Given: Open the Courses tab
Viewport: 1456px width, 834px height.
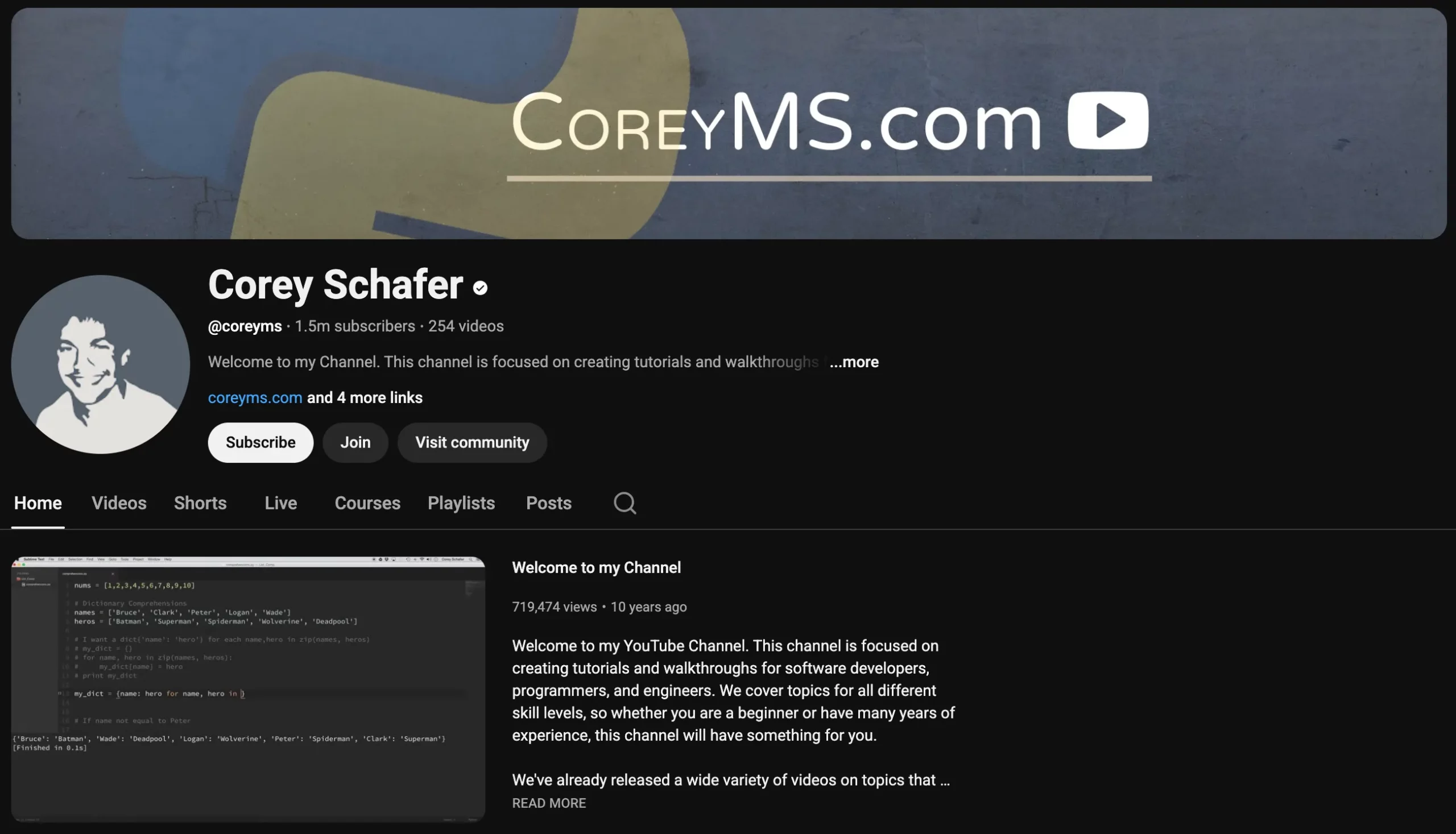Looking at the screenshot, I should [x=367, y=503].
